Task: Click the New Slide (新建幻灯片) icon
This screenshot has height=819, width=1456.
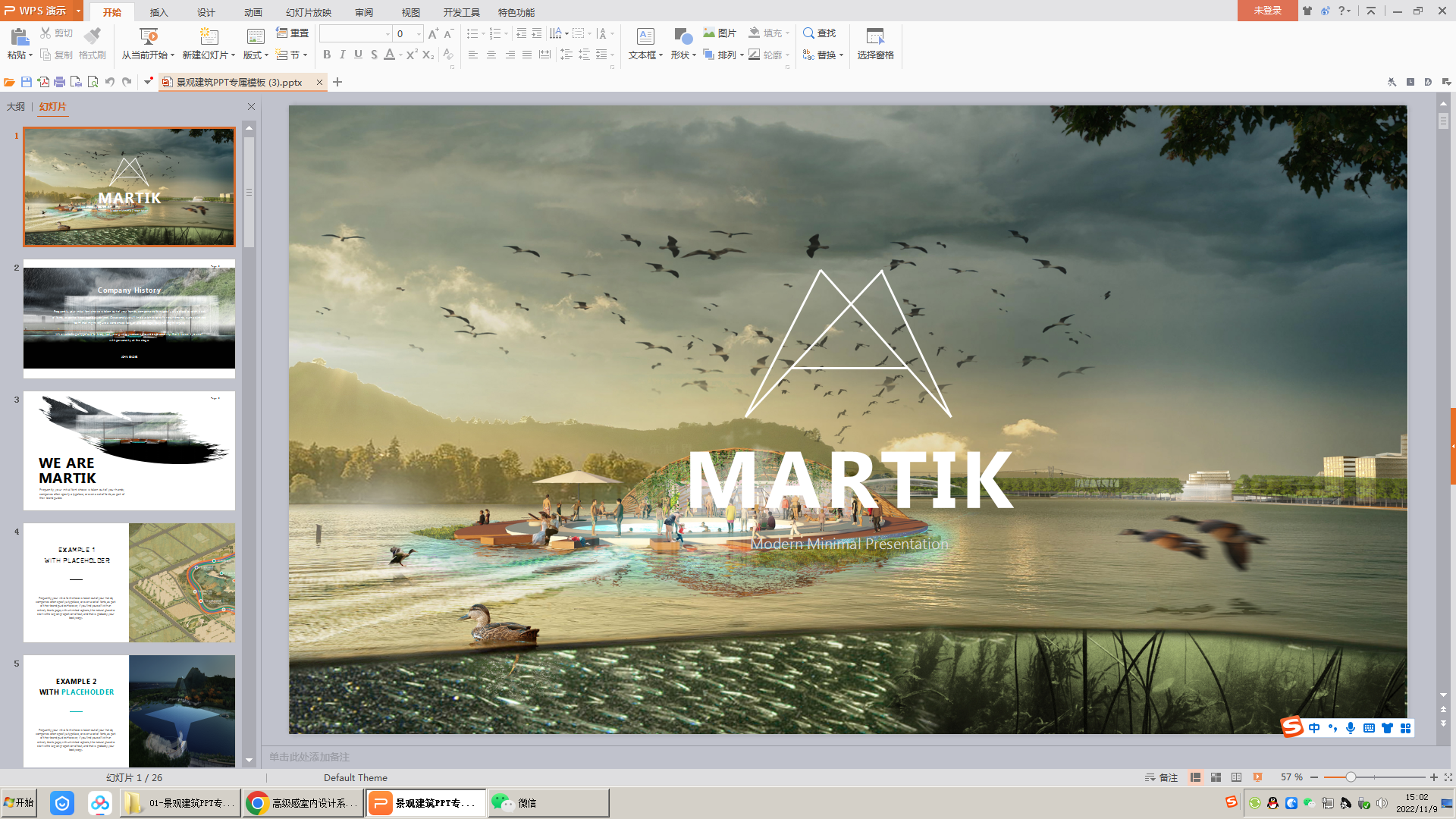Action: [209, 36]
